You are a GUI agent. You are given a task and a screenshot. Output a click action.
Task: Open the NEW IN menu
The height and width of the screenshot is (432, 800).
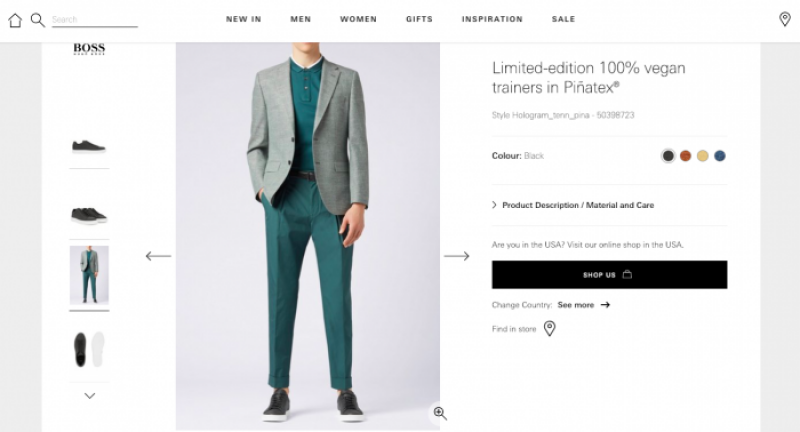point(243,19)
